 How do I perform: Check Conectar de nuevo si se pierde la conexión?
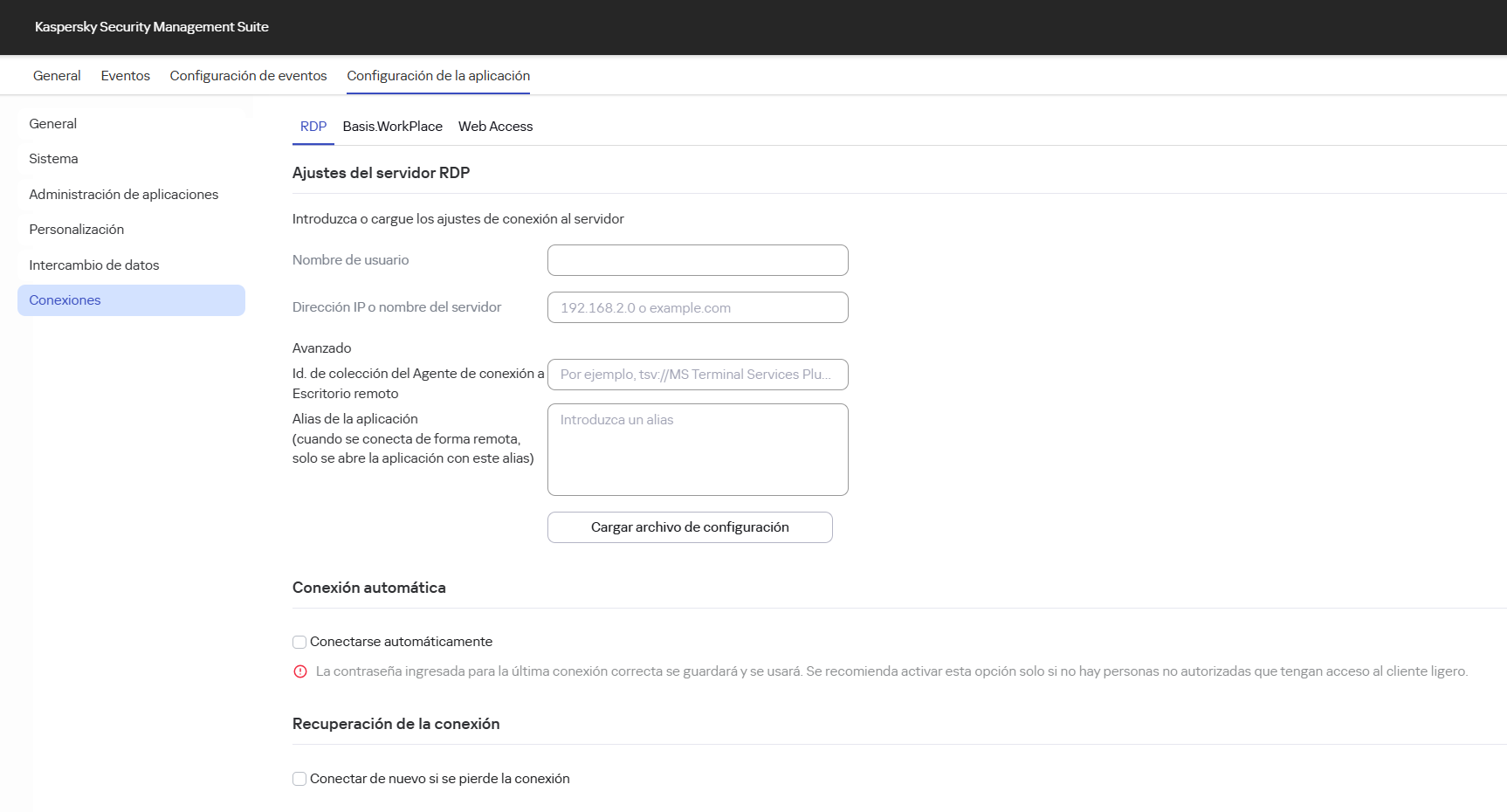299,778
